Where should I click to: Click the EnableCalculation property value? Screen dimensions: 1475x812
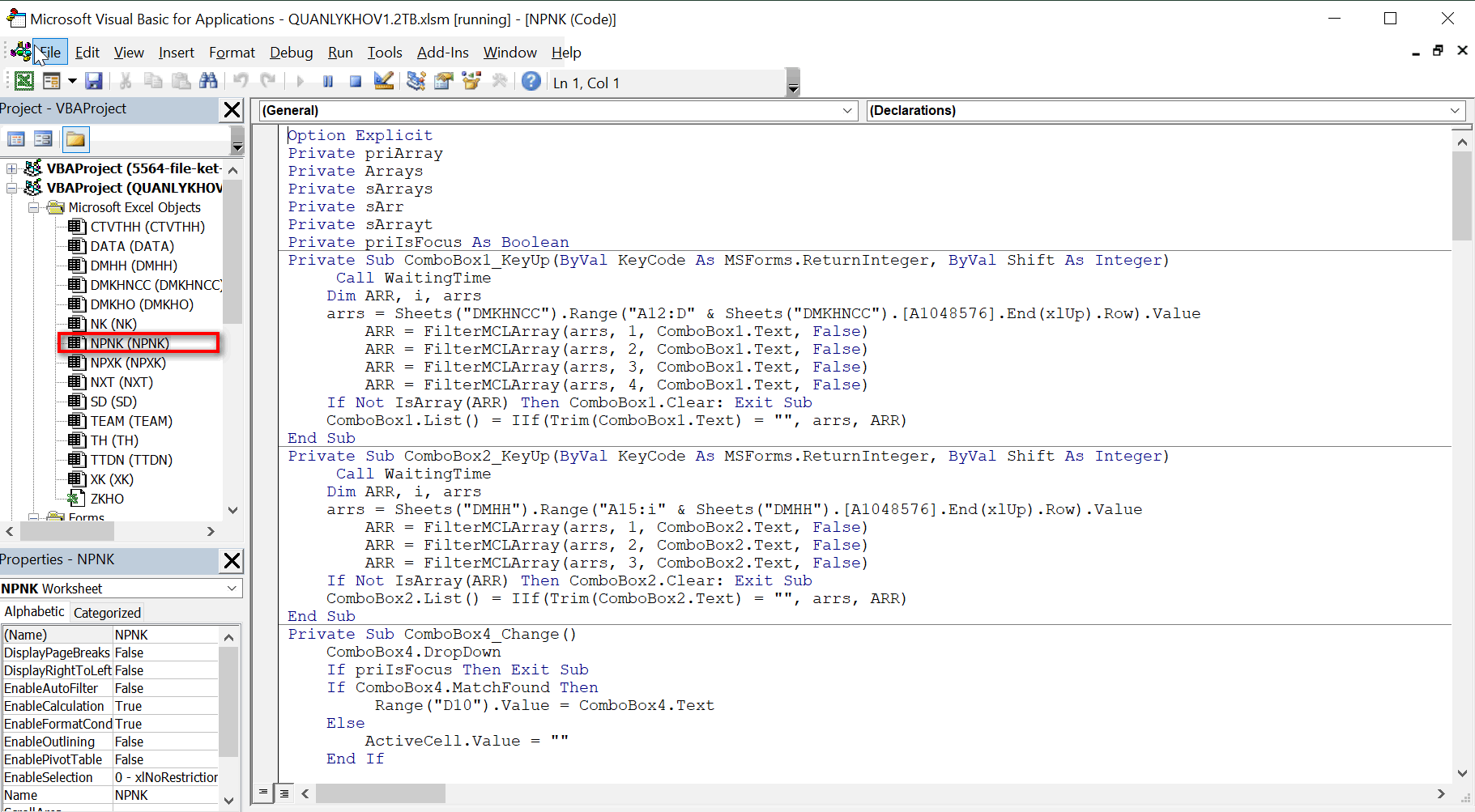pos(165,706)
